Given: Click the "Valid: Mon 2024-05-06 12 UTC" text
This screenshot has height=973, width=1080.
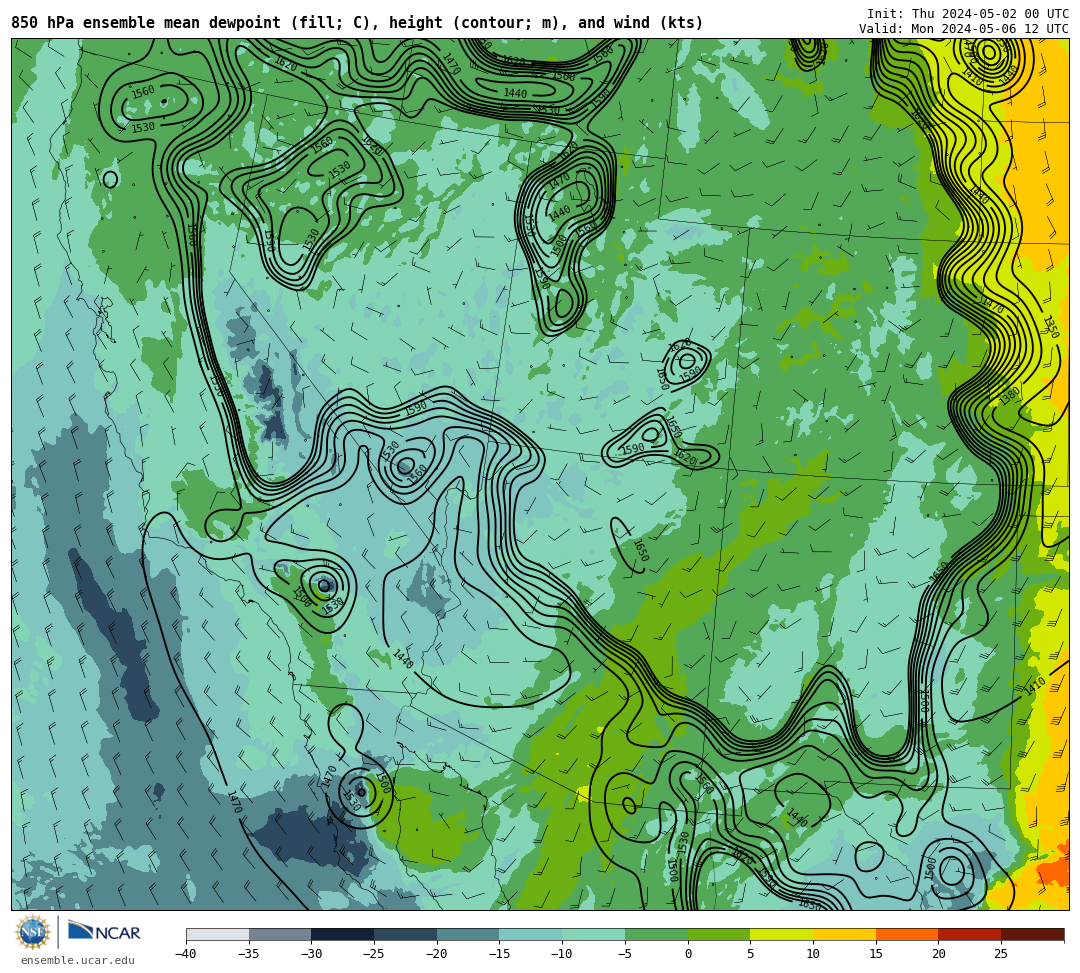Looking at the screenshot, I should coord(964,28).
